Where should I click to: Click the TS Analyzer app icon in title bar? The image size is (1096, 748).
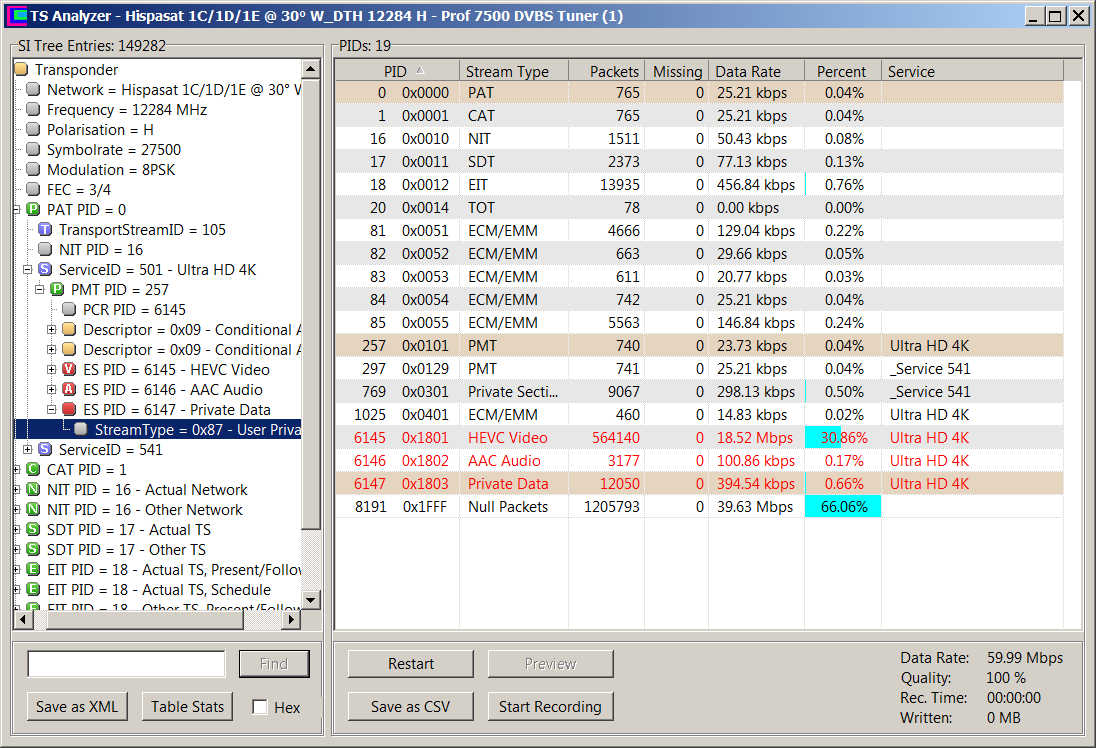(15, 16)
